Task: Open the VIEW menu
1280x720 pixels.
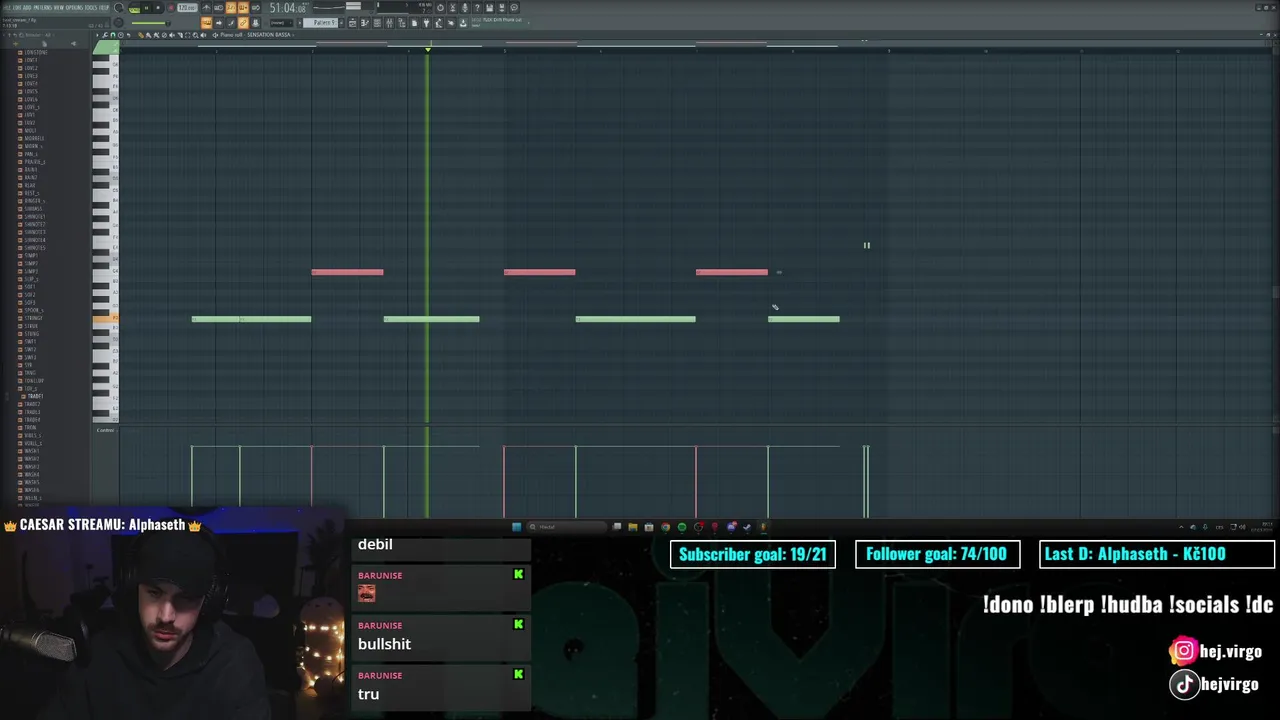Action: pos(58,8)
